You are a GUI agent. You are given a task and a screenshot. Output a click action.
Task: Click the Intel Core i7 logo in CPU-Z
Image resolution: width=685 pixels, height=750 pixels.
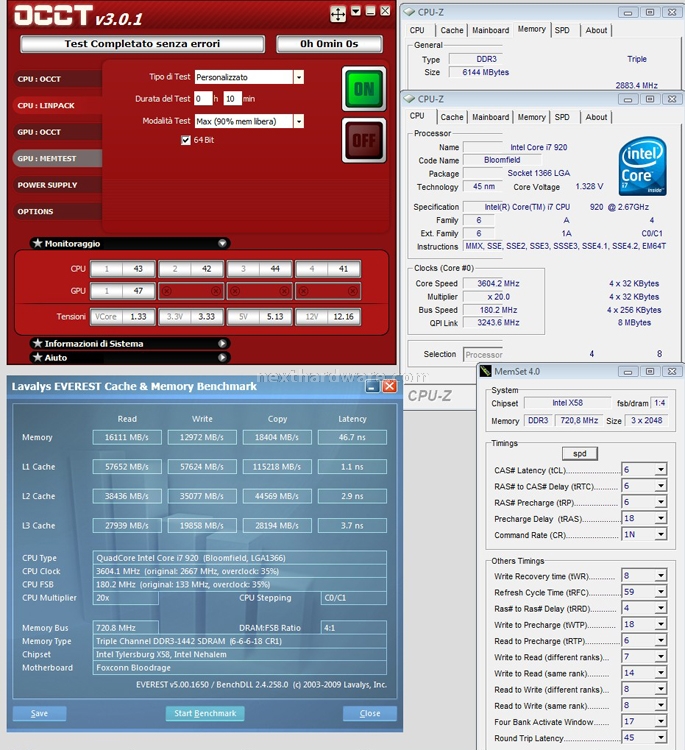tap(642, 166)
